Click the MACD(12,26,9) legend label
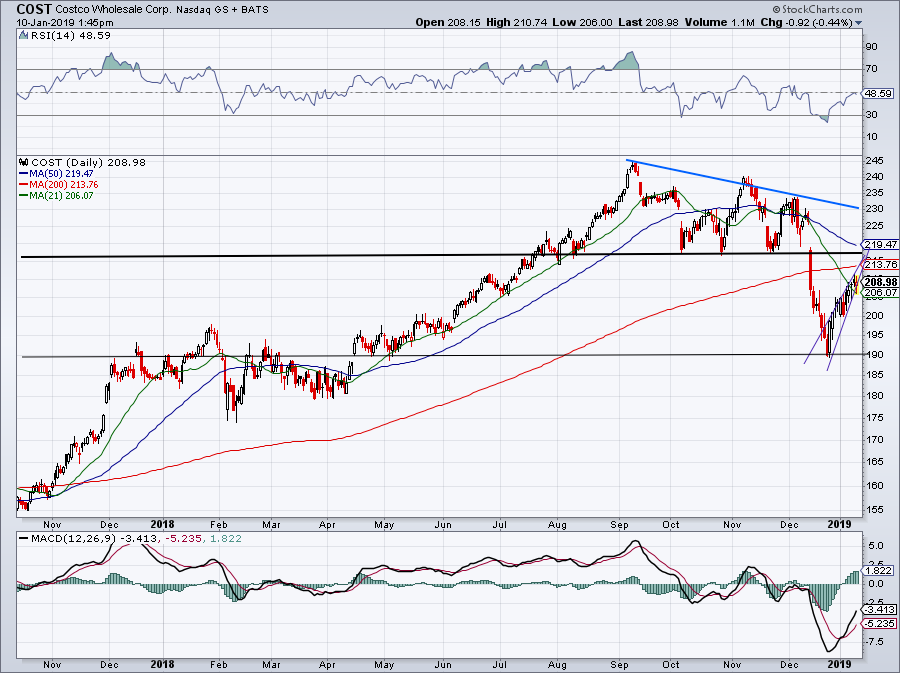900x673 pixels. click(x=73, y=538)
